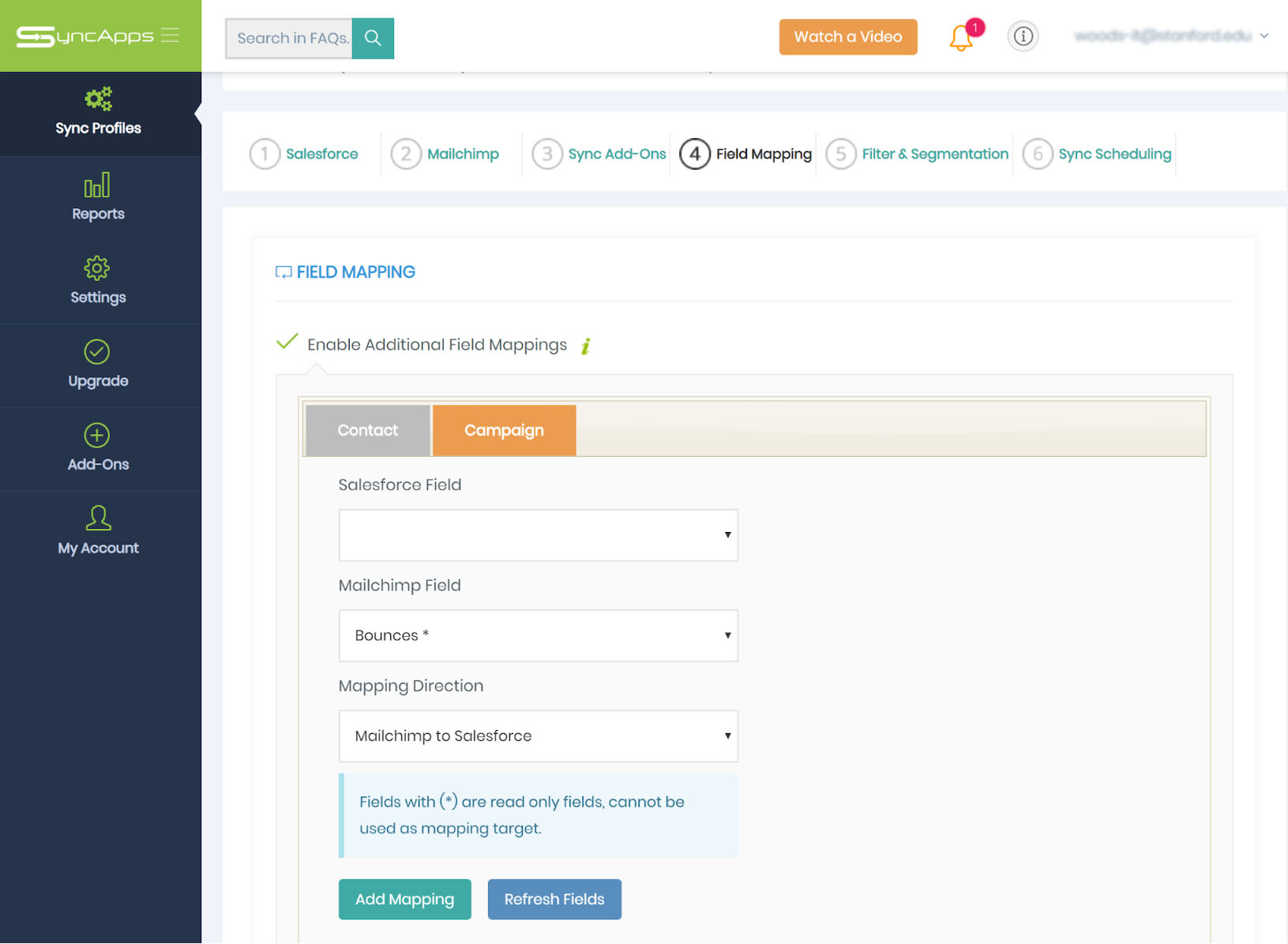Viewport: 1288px width, 944px height.
Task: Open the Mailchimp Field dropdown showing Bounces
Action: point(539,635)
